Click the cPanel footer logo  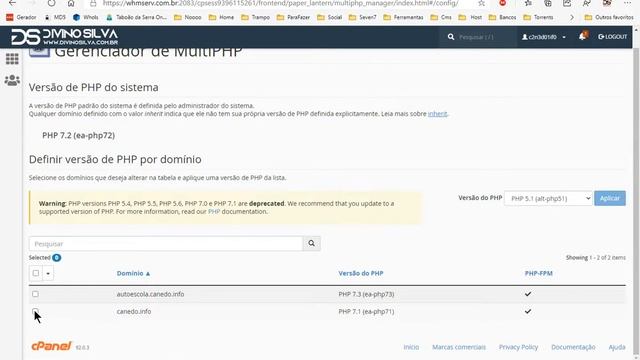pos(51,346)
